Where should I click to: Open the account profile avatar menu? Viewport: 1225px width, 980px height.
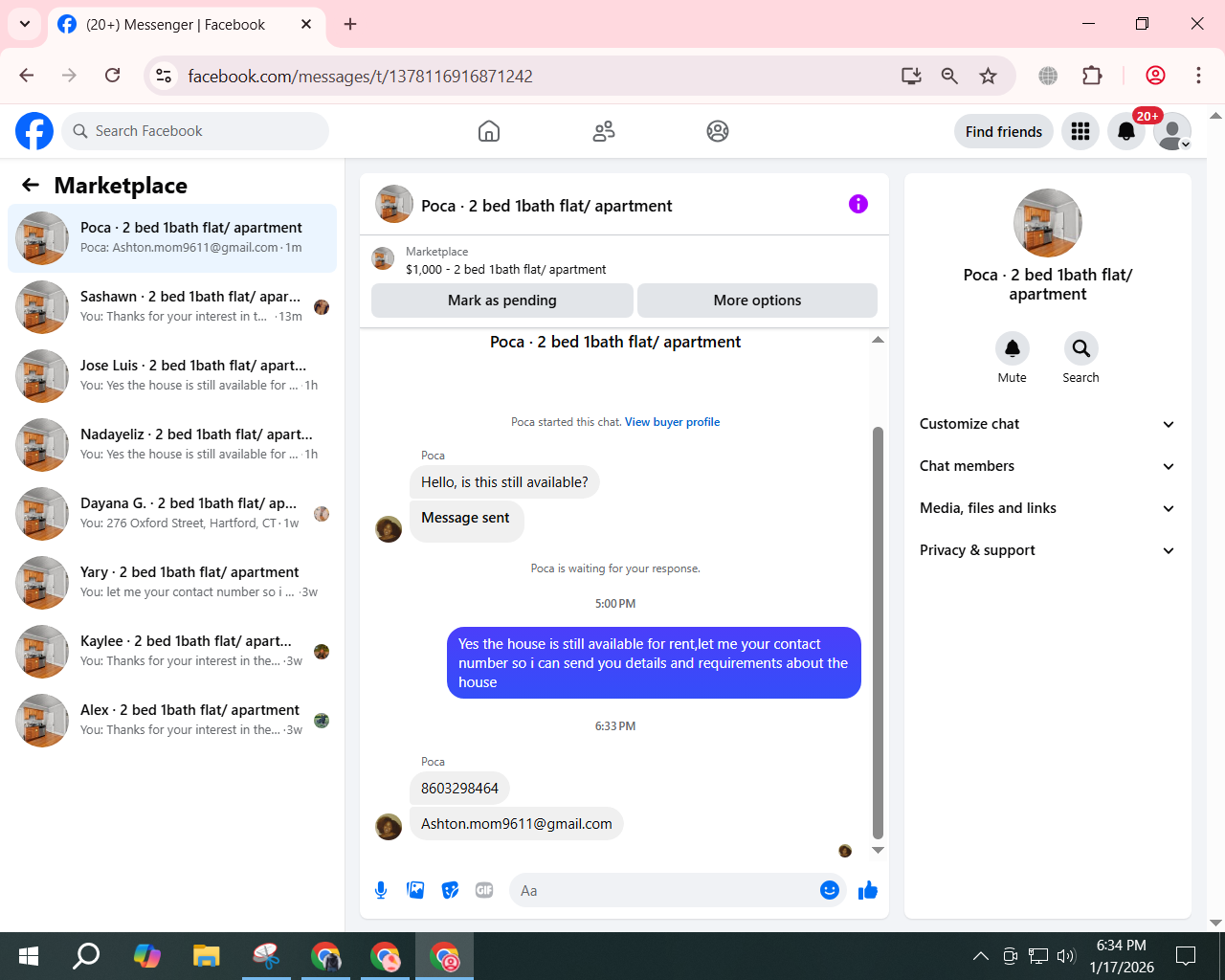click(1172, 131)
